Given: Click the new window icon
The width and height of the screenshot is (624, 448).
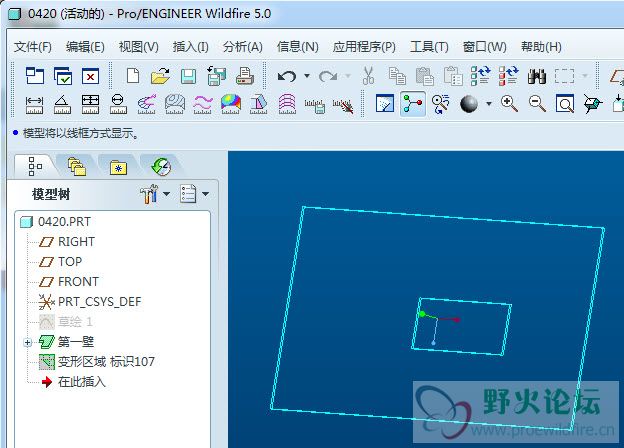Looking at the screenshot, I should (35, 76).
